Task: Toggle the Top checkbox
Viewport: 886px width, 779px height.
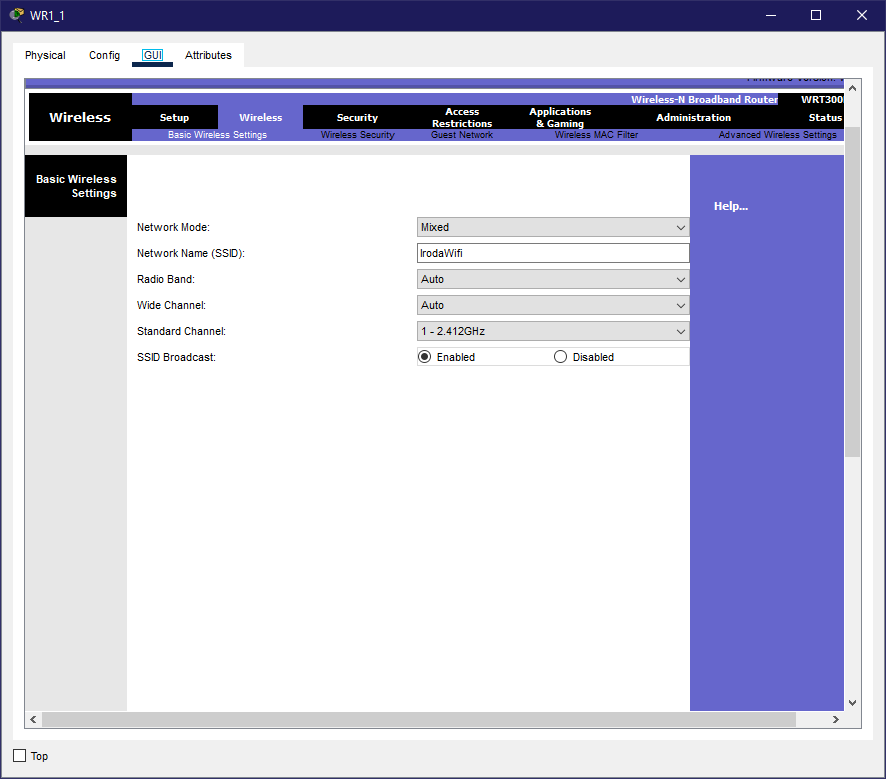Action: (20, 756)
